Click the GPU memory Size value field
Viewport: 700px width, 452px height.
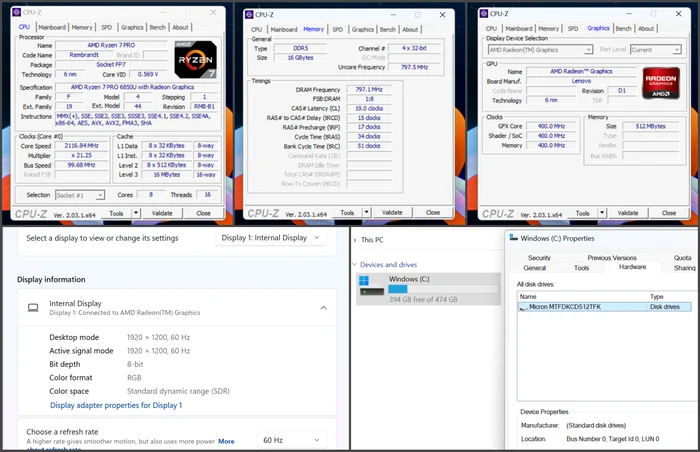tap(650, 126)
